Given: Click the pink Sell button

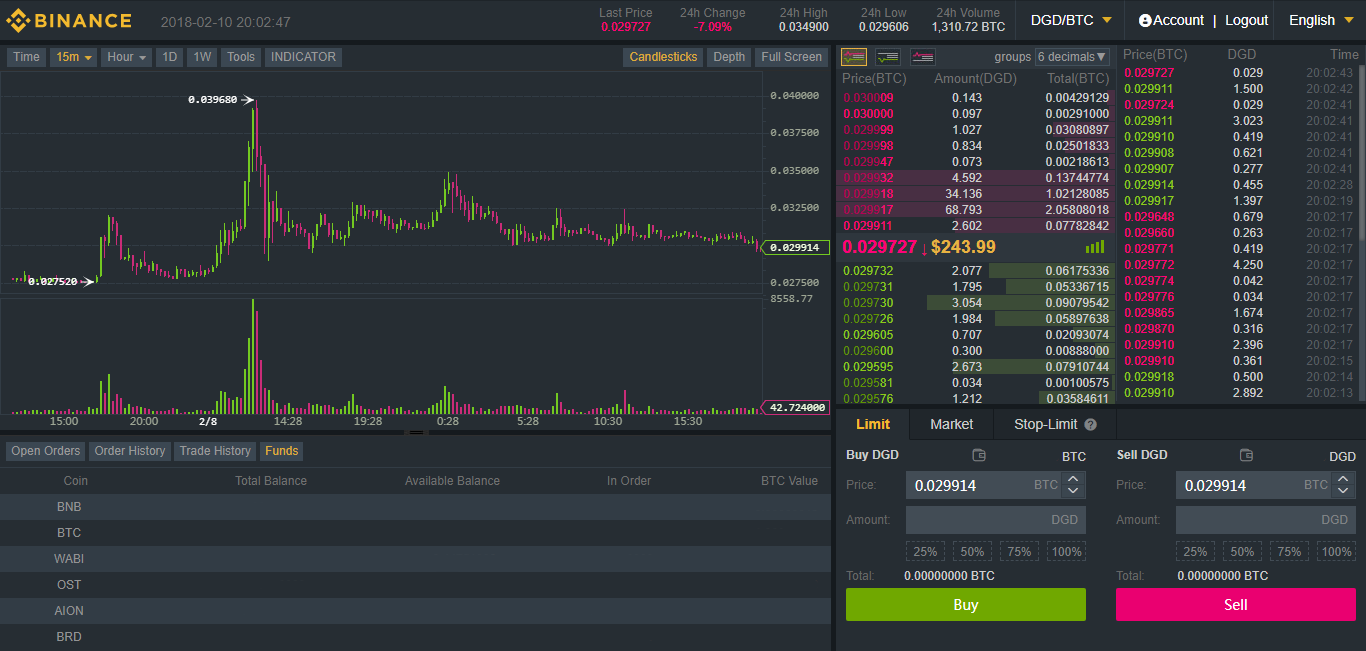Looking at the screenshot, I should coord(1236,605).
